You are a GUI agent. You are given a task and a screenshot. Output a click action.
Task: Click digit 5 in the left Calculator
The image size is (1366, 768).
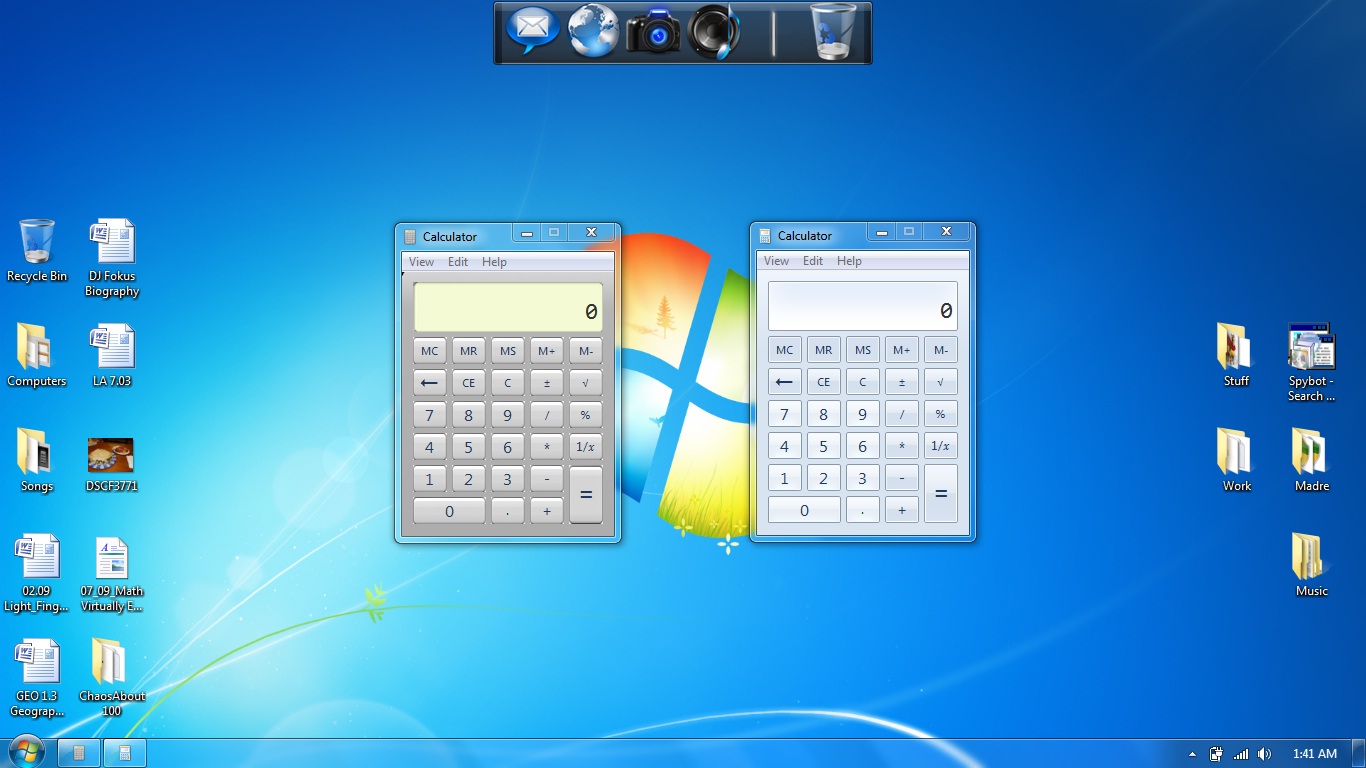click(469, 448)
